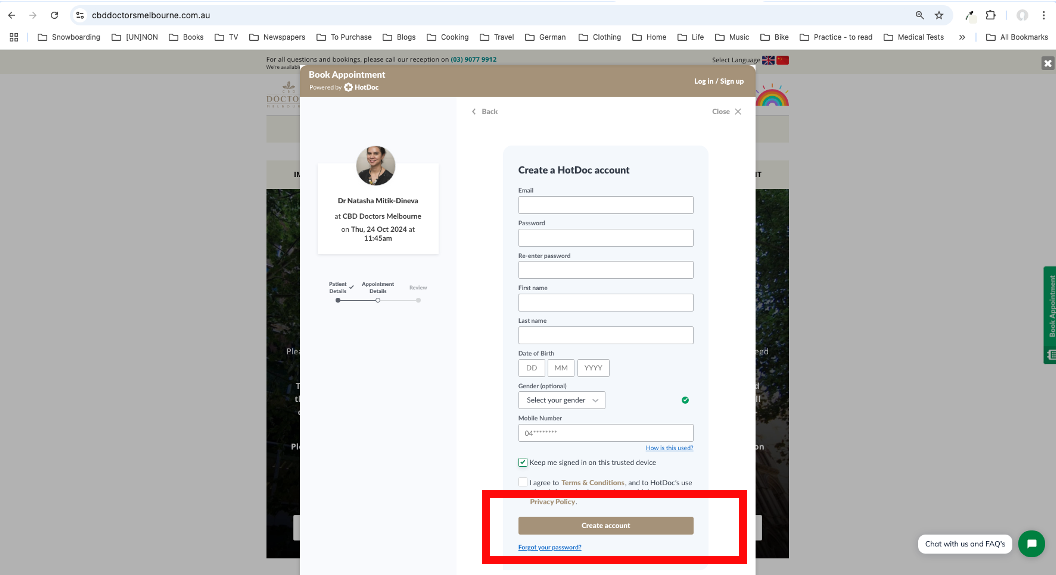Click the rainbow logo icon
Image resolution: width=1056 pixels, height=575 pixels.
772,96
